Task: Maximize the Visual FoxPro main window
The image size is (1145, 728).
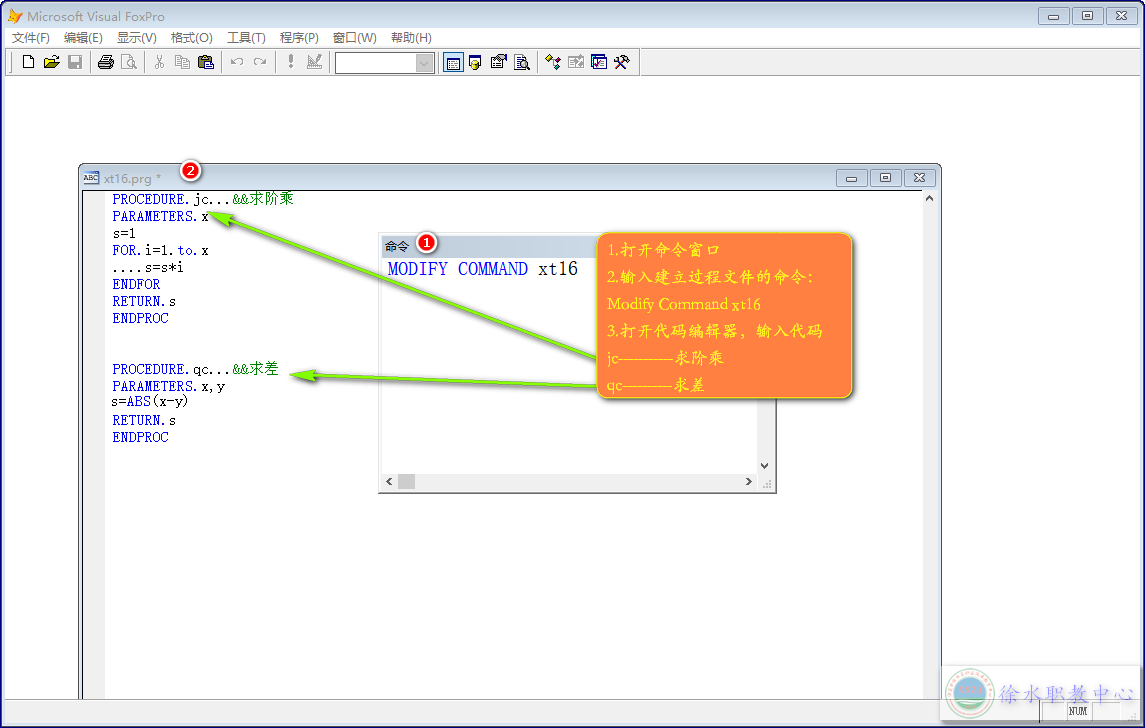Action: pyautogui.click(x=1087, y=16)
